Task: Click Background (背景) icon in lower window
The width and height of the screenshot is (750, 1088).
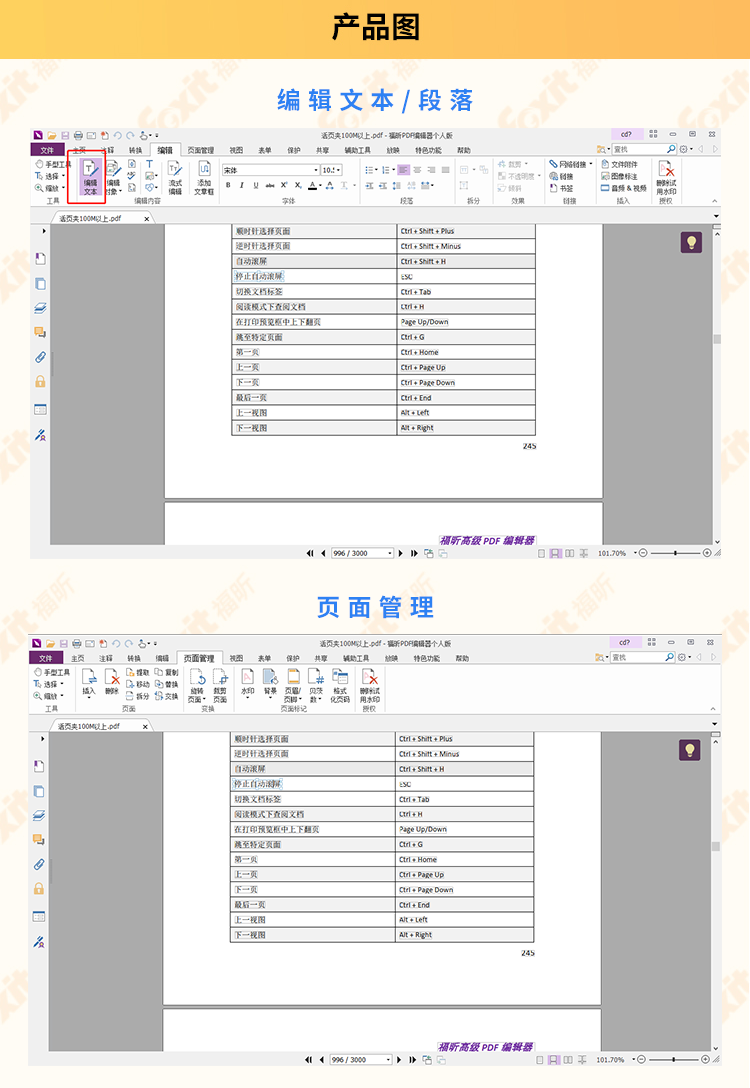Action: click(x=271, y=683)
